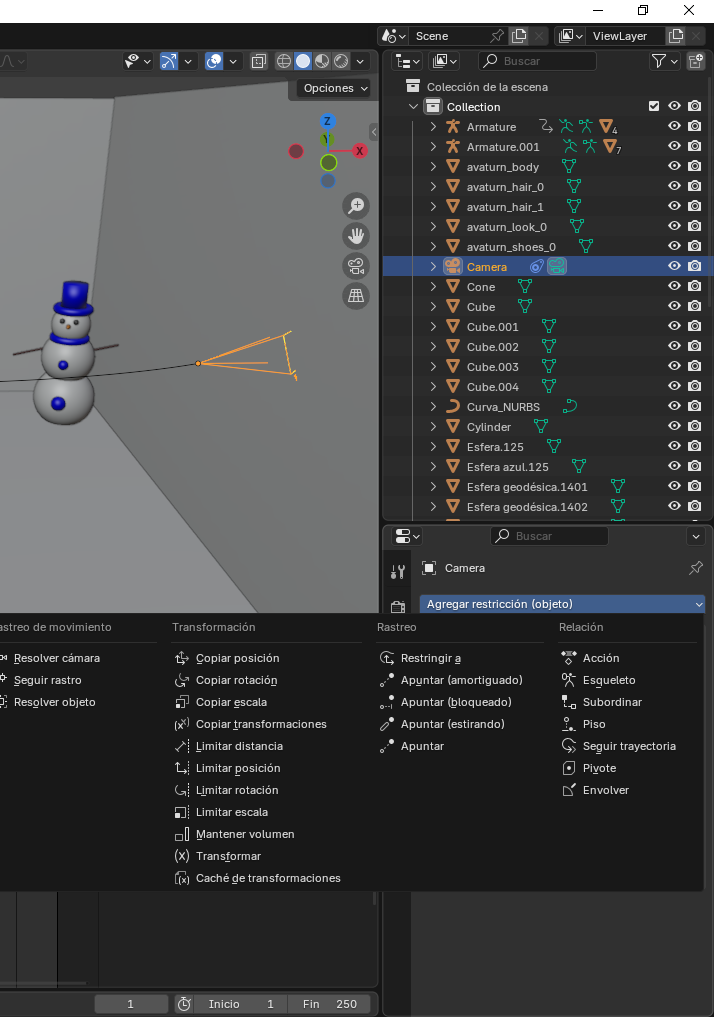Hide Armature in viewport with eye icon
This screenshot has width=714, height=1017.
674,126
